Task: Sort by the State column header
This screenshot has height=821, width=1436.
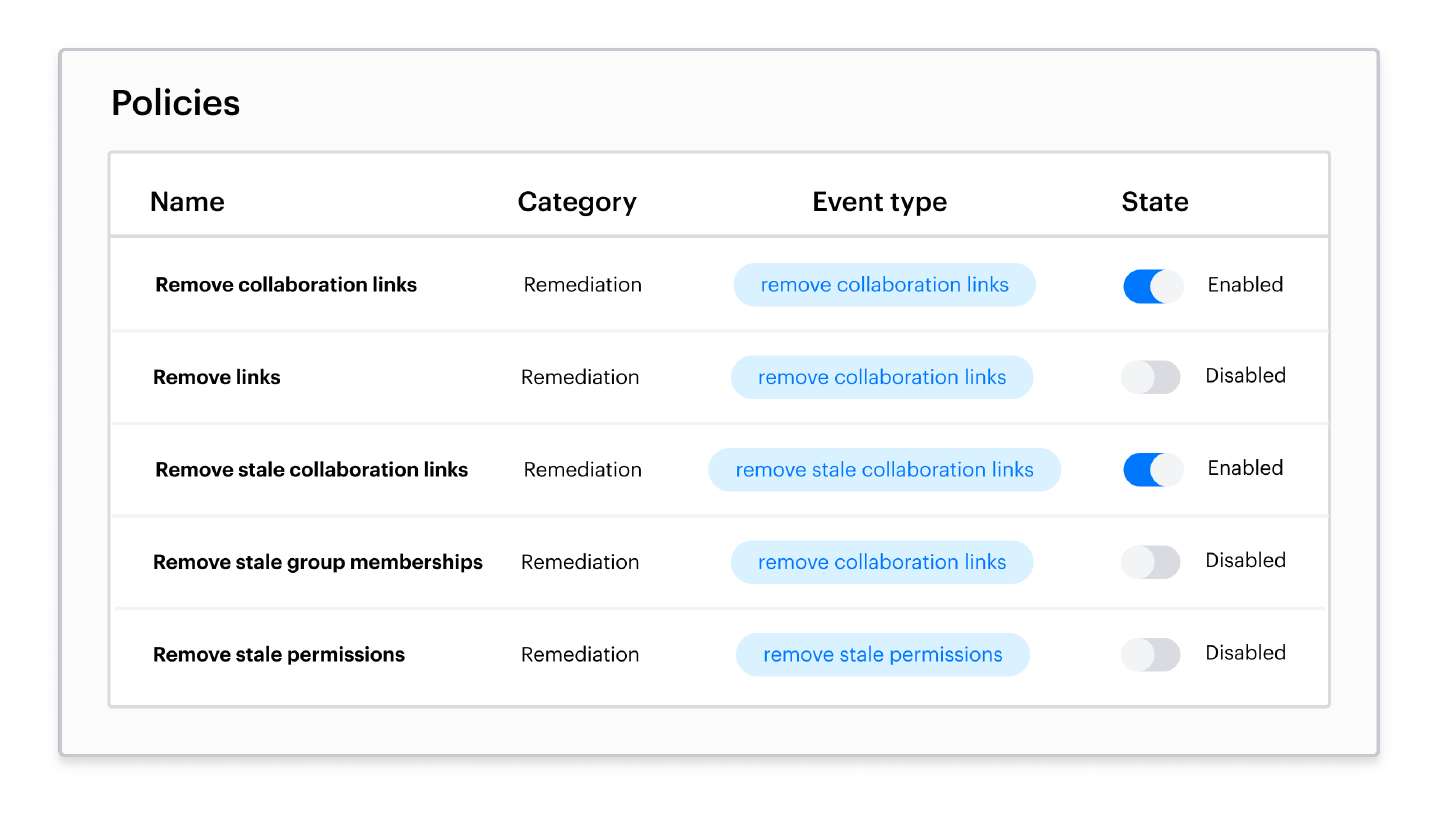Action: pyautogui.click(x=1155, y=202)
